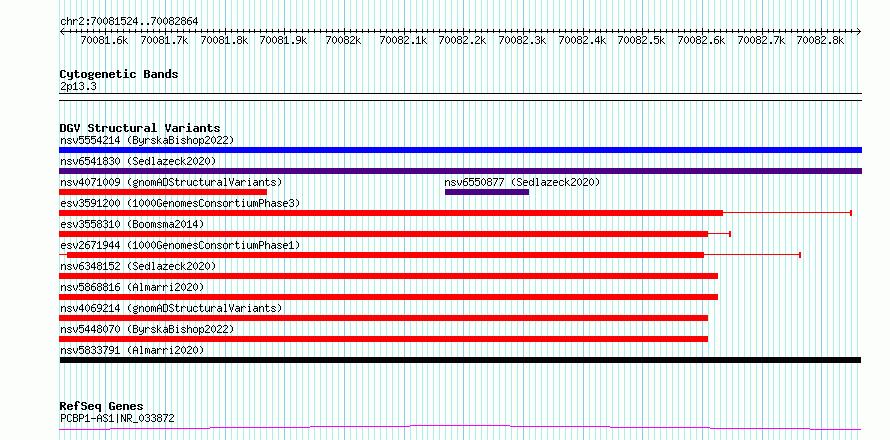The width and height of the screenshot is (890, 440).
Task: Click the 70082.8k ruler tick label
Action: [x=820, y=40]
